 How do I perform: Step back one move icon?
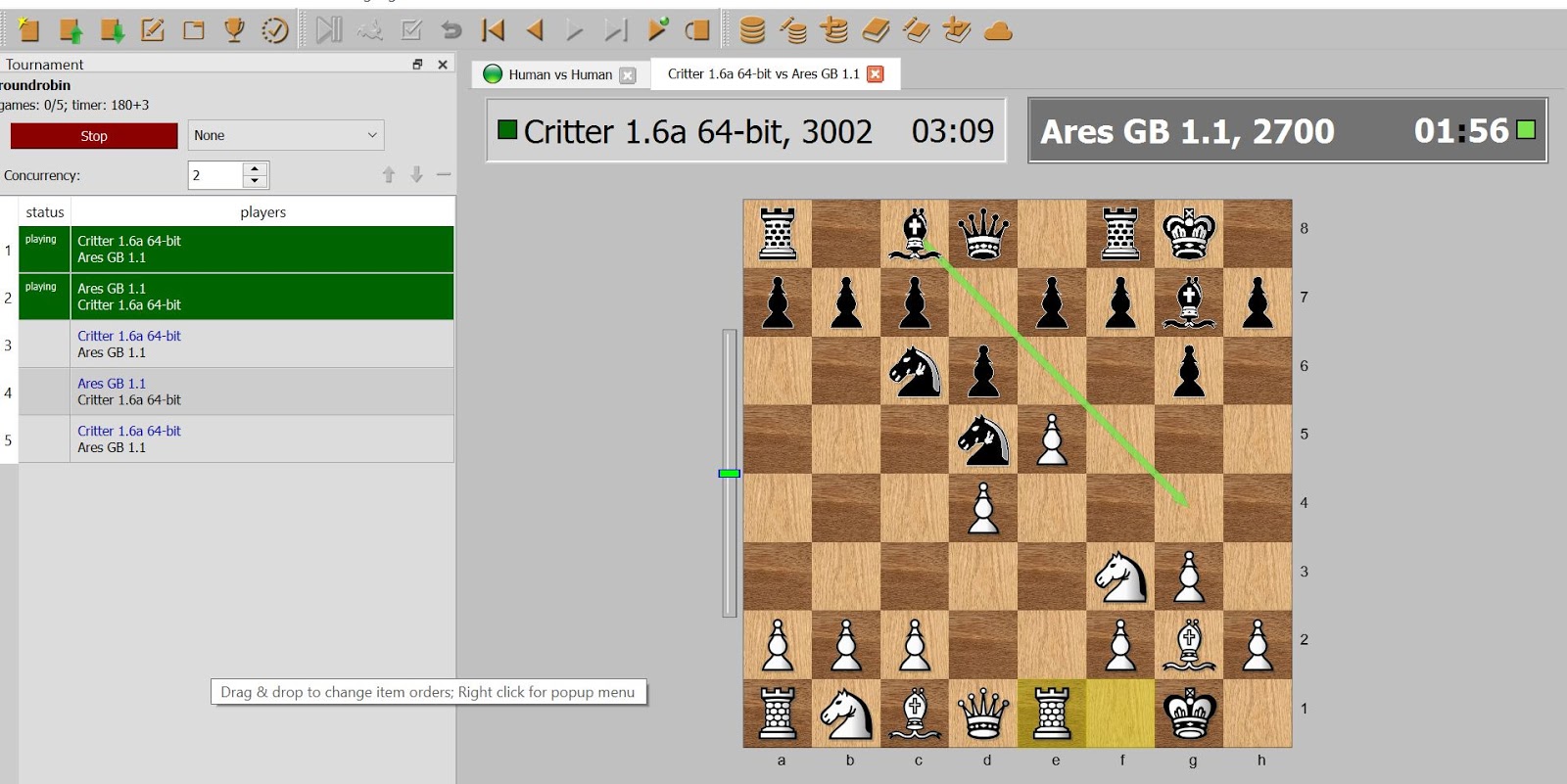(x=535, y=30)
